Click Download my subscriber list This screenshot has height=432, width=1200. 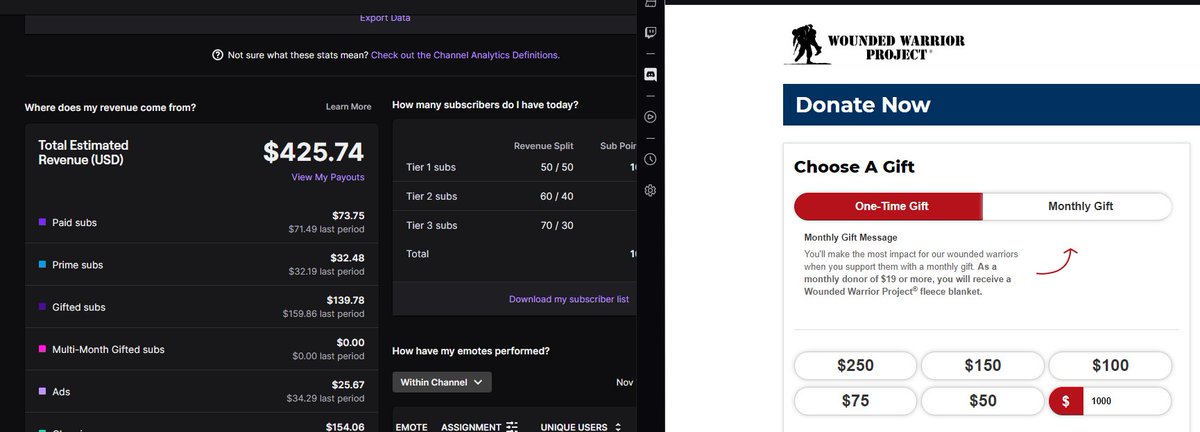click(569, 299)
